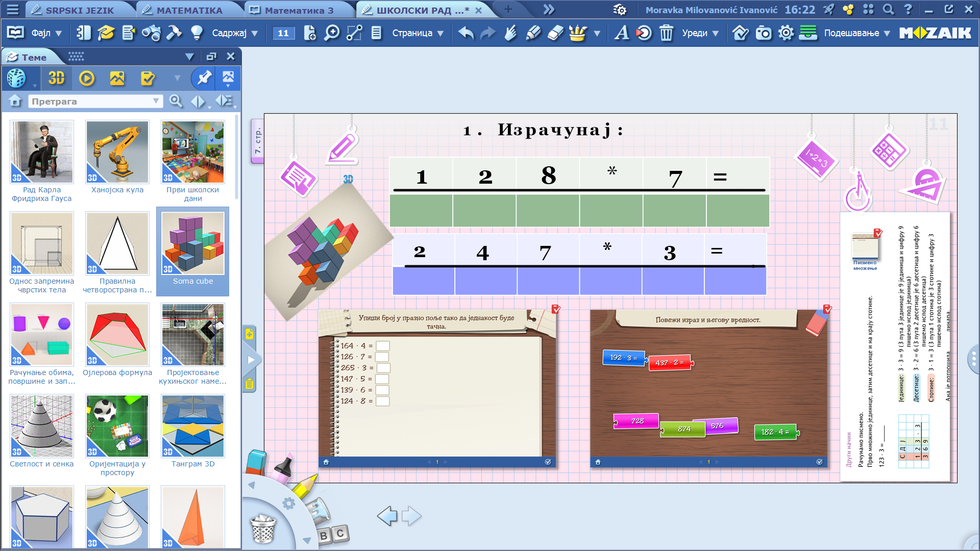This screenshot has width=980, height=551.
Task: Open the Страница dropdown menu
Action: [418, 33]
